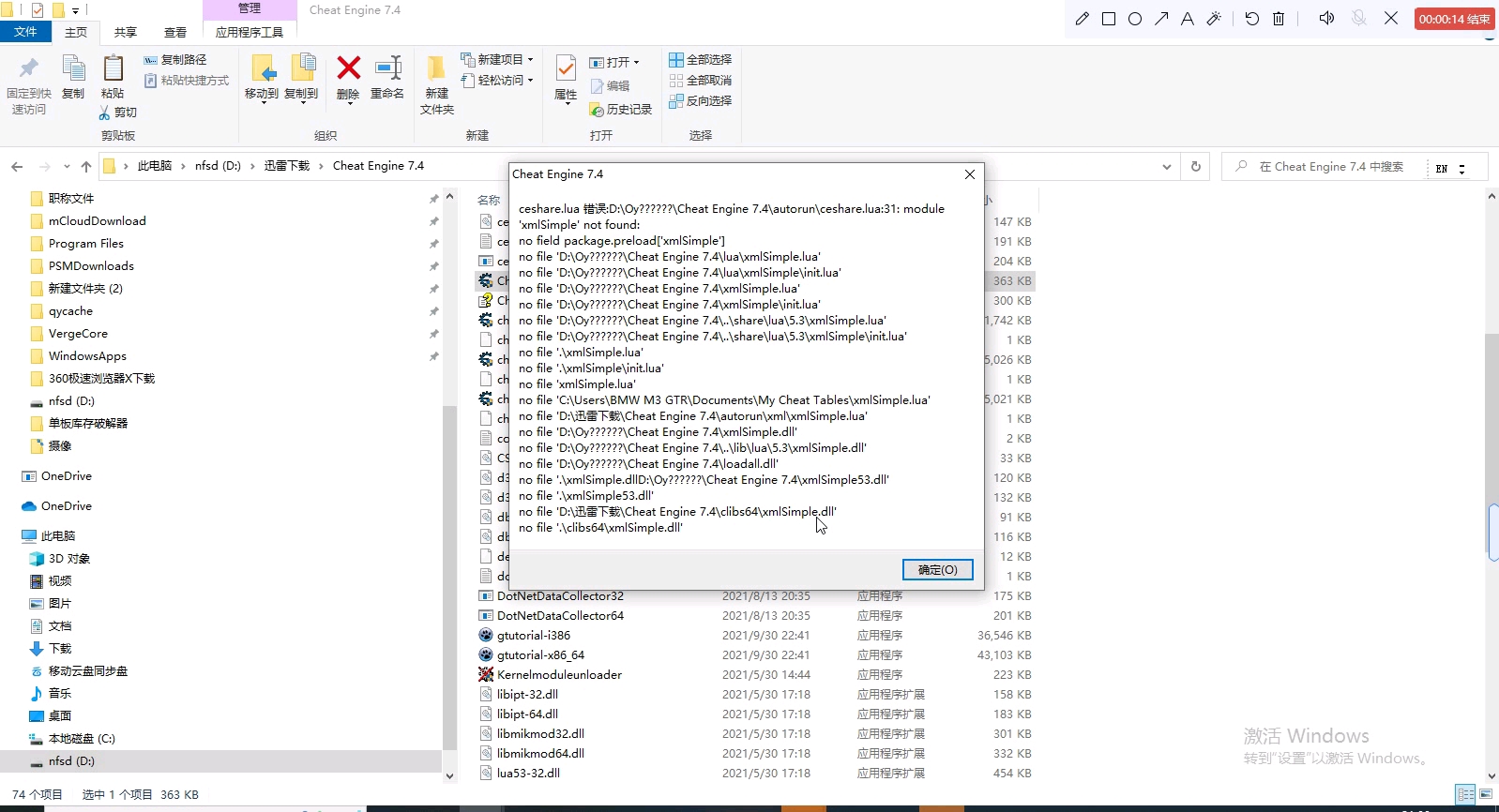
Task: Open recent locations dropdown arrow
Action: 67,167
